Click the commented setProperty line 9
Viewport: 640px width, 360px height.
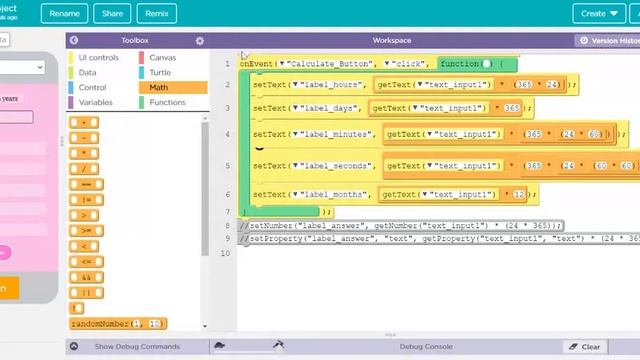pos(439,238)
